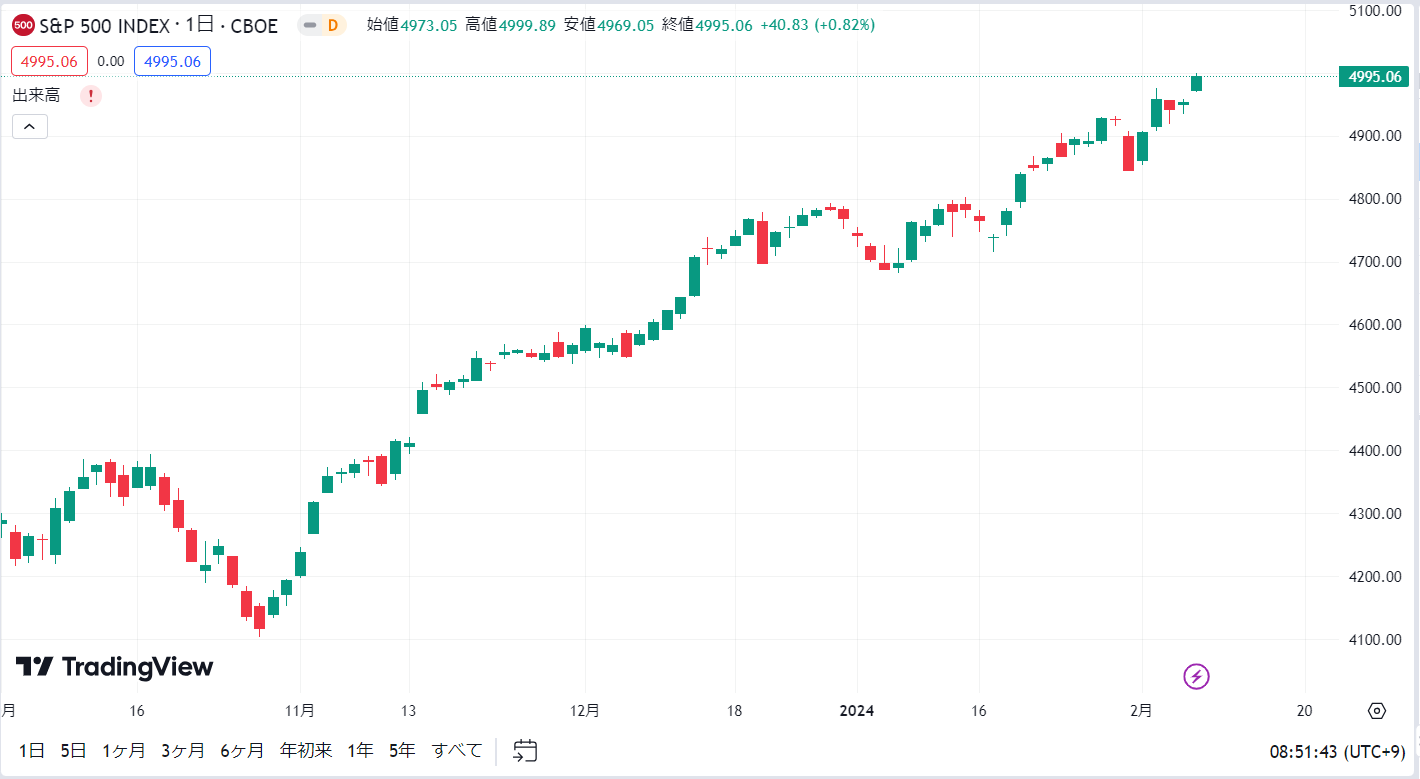Click the 4100.00 price axis label
Image resolution: width=1420 pixels, height=779 pixels.
pyautogui.click(x=1374, y=640)
